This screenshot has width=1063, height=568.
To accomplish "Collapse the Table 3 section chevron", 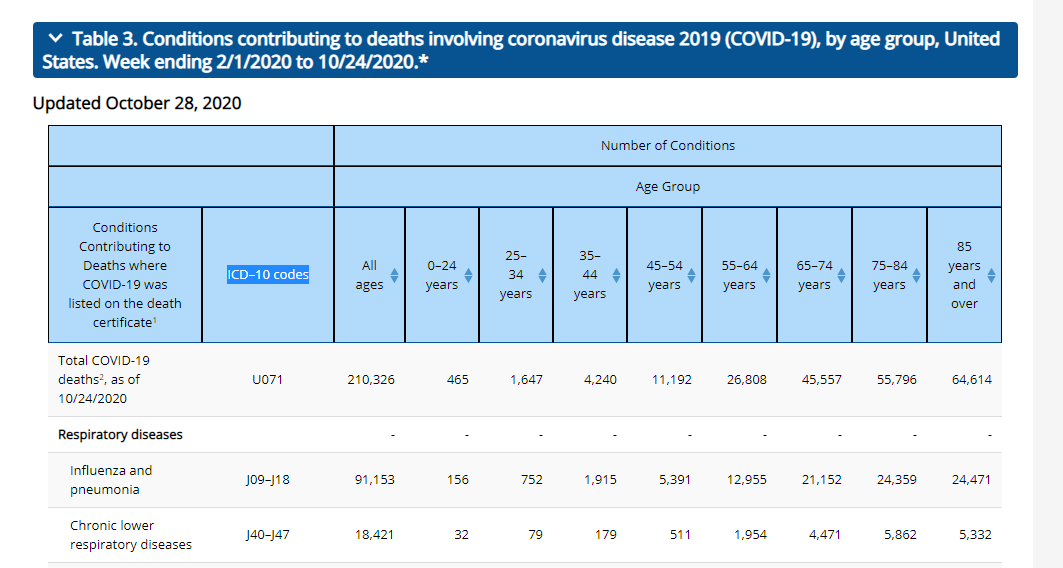I will tap(56, 38).
